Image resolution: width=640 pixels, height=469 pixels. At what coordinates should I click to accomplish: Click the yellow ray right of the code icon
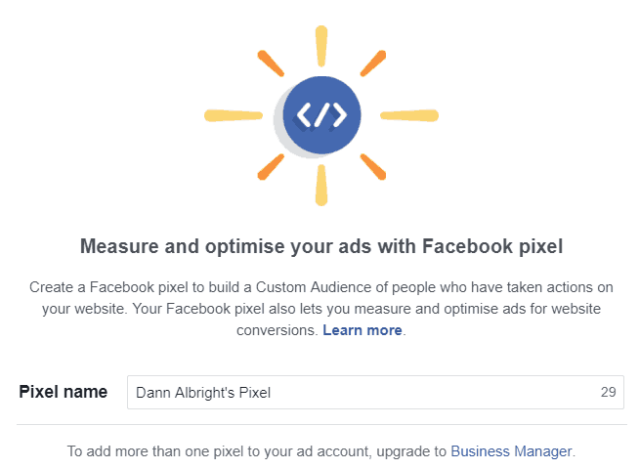pyautogui.click(x=409, y=115)
